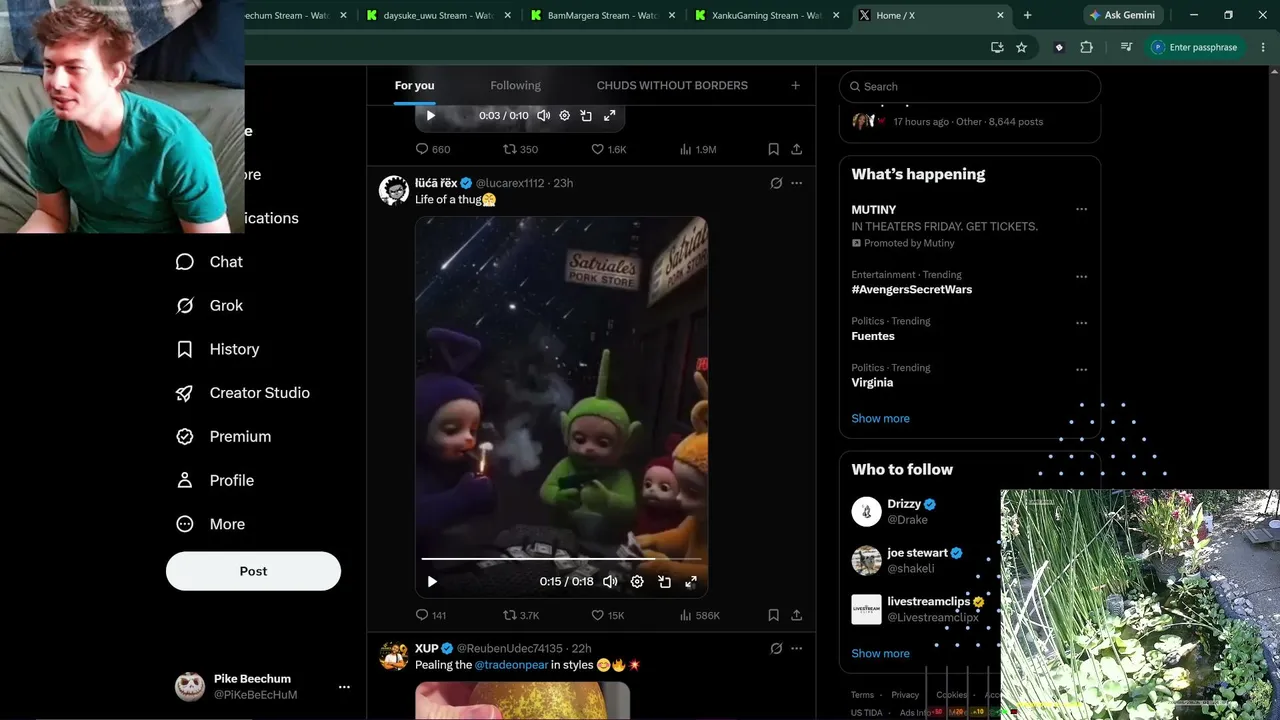Share the Life of a thug post
The image size is (1280, 720).
797,615
